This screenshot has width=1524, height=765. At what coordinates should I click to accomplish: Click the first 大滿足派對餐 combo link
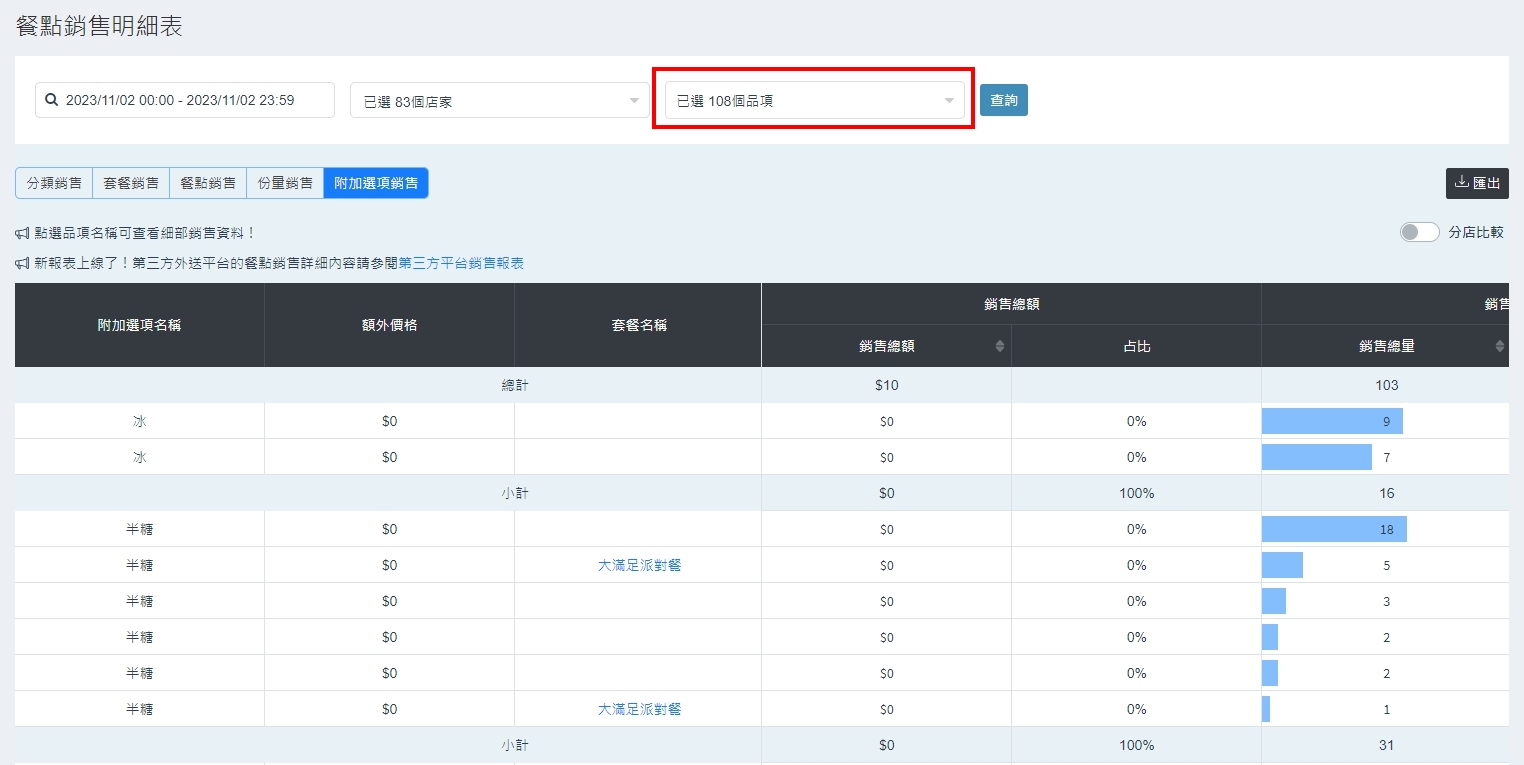[639, 565]
